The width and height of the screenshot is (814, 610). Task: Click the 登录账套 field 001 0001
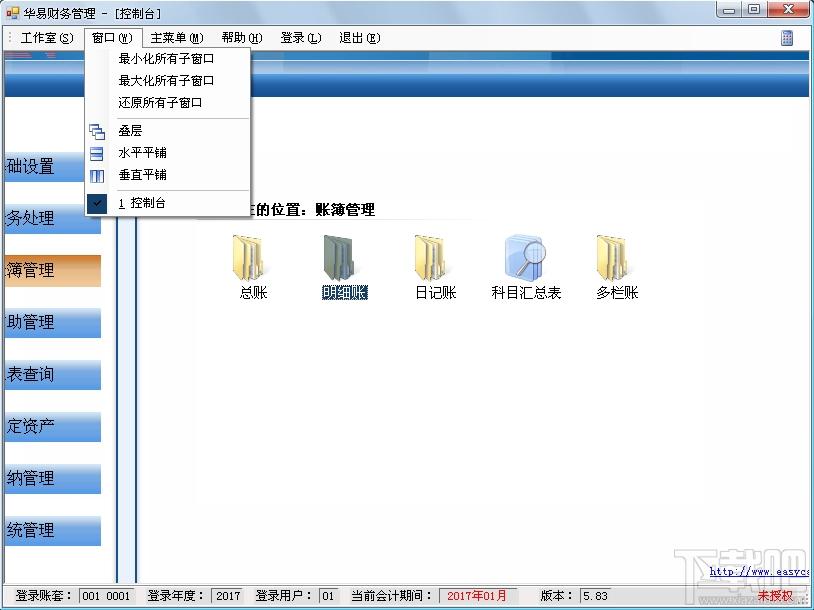107,595
